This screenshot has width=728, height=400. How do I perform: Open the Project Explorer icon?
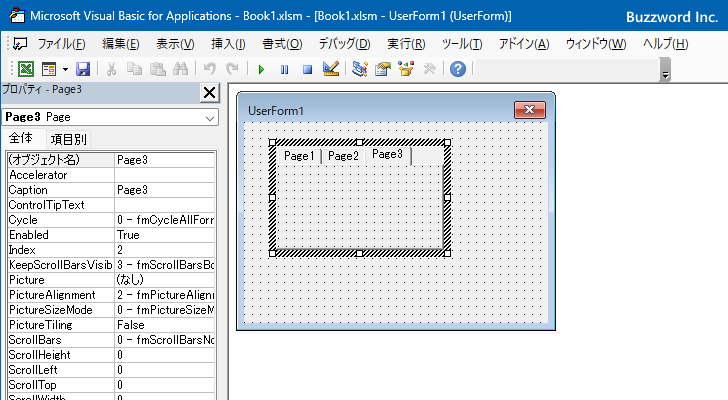(360, 69)
